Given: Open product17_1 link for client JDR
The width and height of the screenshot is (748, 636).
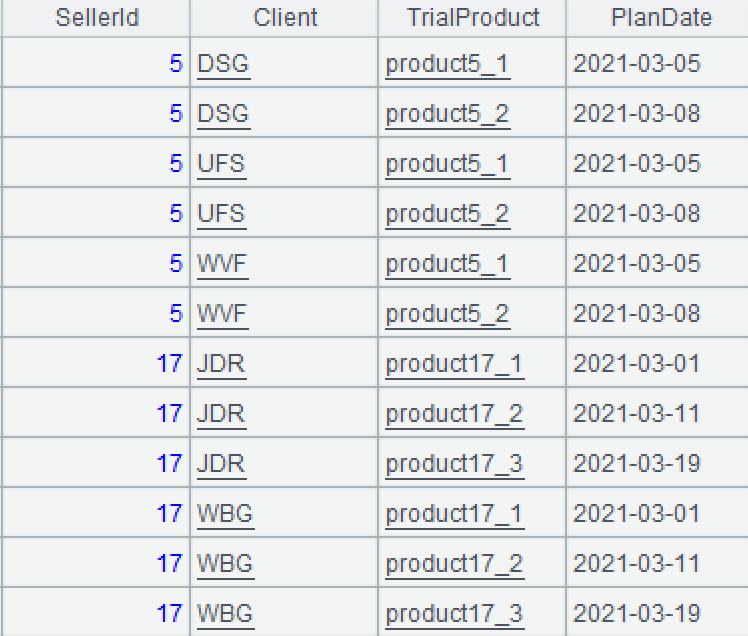Looking at the screenshot, I should (454, 364).
